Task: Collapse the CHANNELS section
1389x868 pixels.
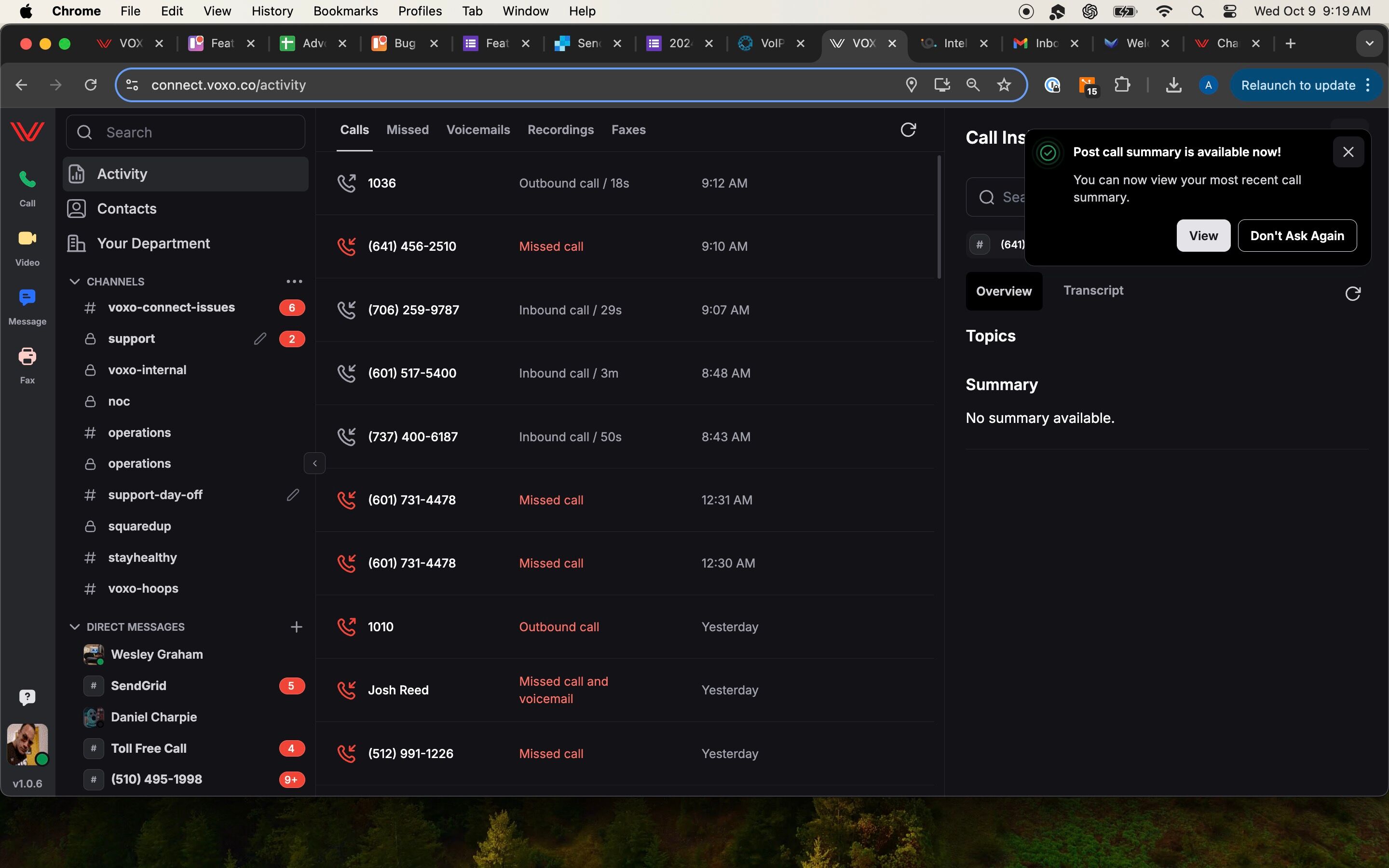Action: [x=75, y=281]
